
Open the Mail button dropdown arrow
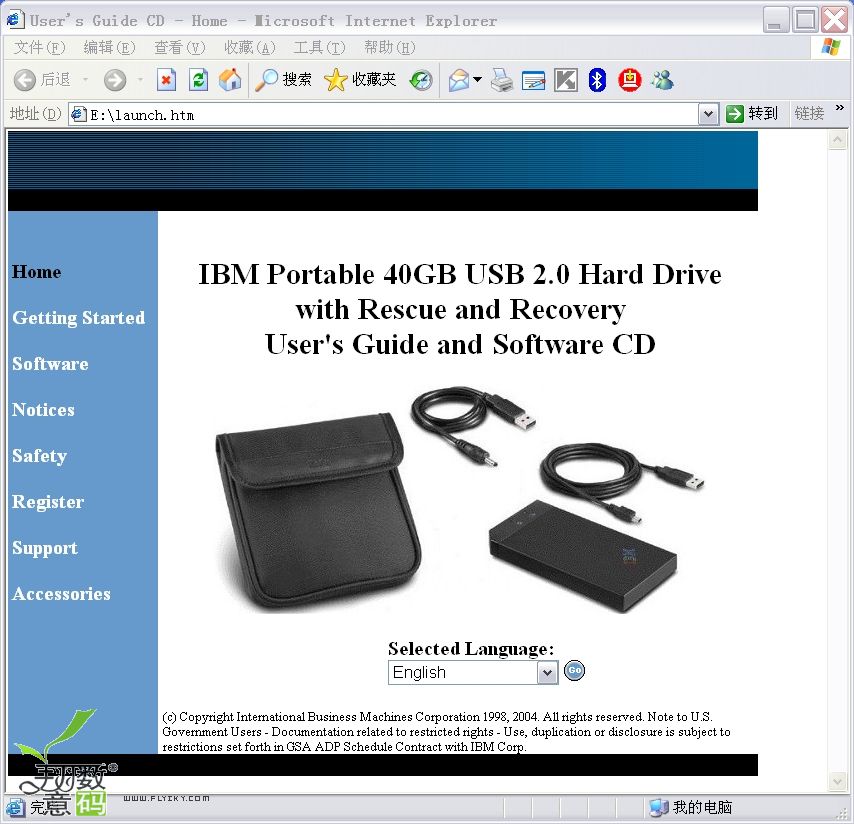pos(478,80)
